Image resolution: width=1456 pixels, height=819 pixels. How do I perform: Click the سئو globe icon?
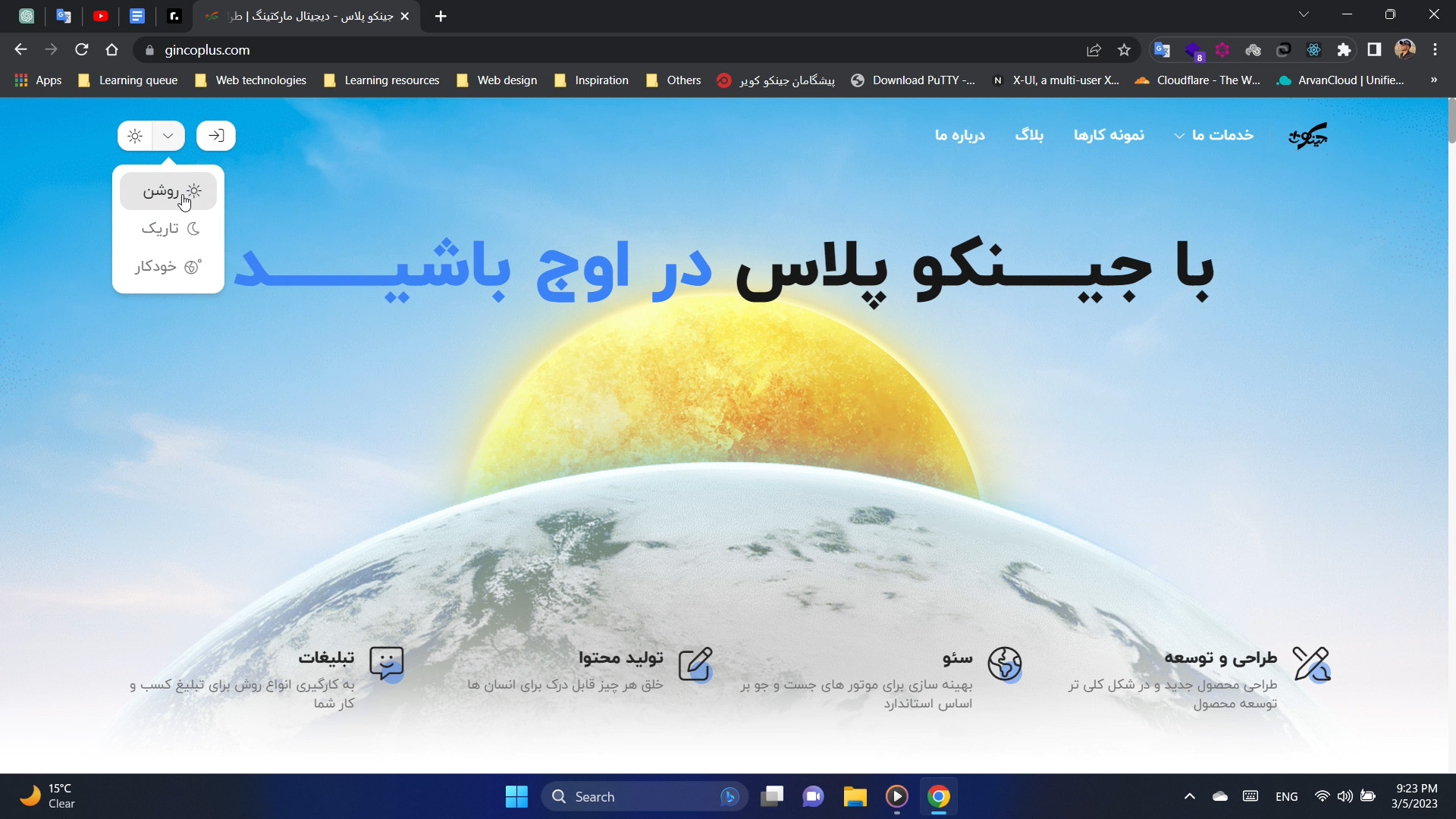pyautogui.click(x=1005, y=664)
